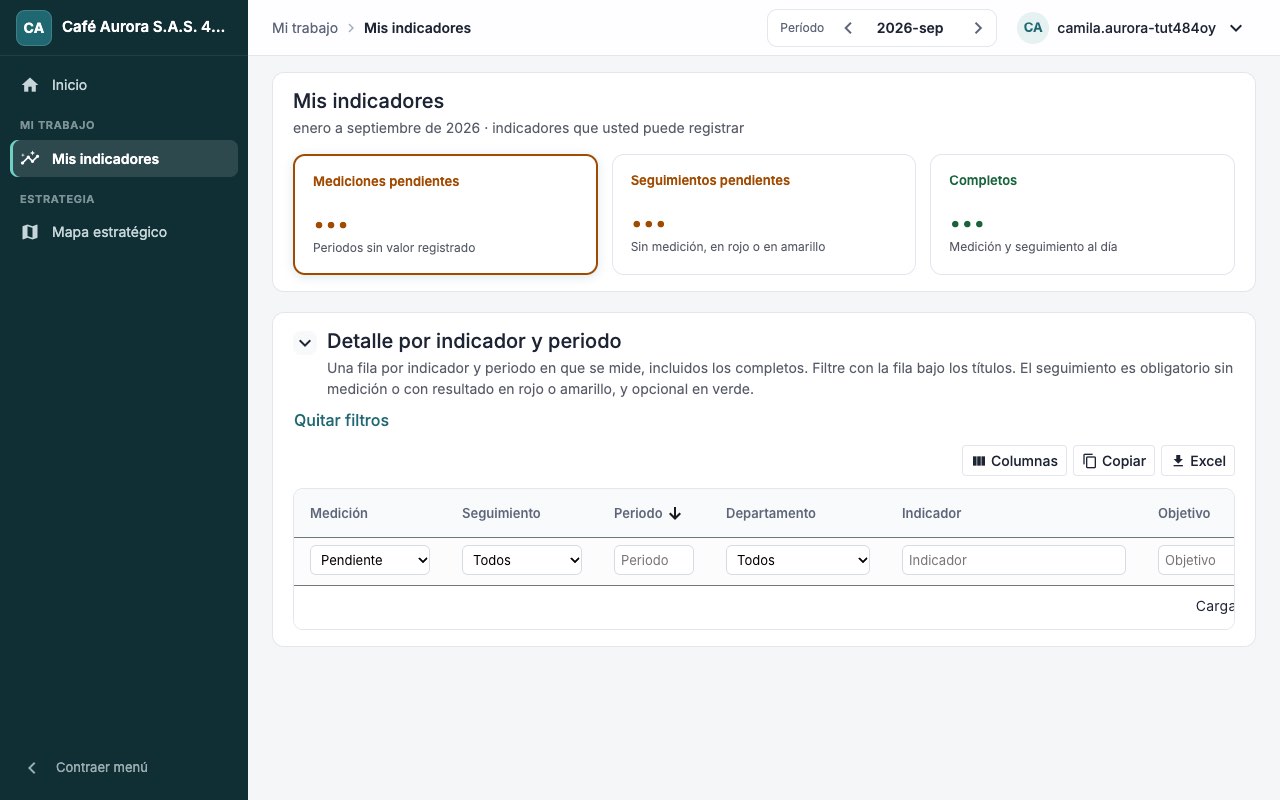
Task: Select the Completos card
Action: pos(1082,214)
